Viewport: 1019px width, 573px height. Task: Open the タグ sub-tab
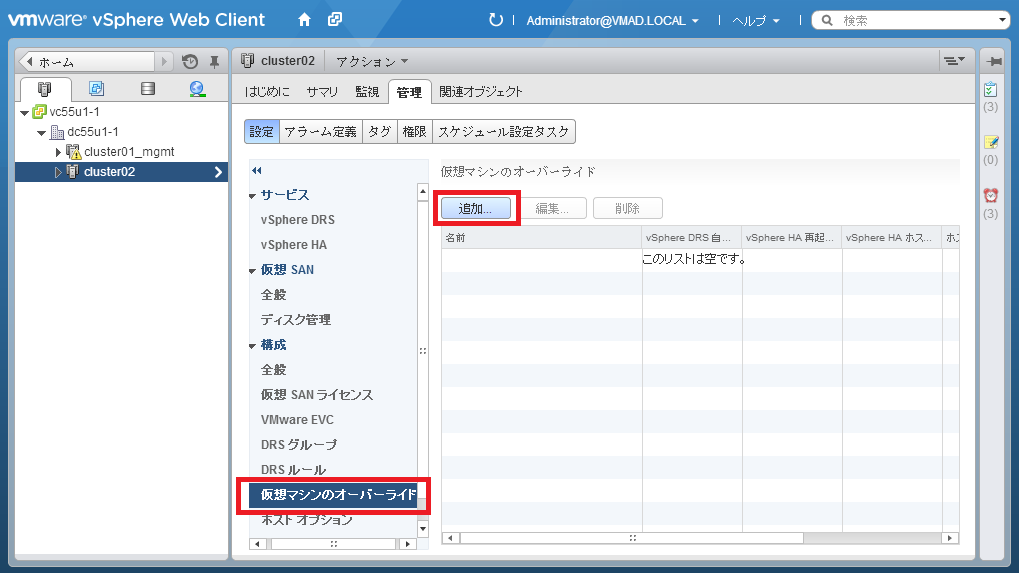(380, 131)
